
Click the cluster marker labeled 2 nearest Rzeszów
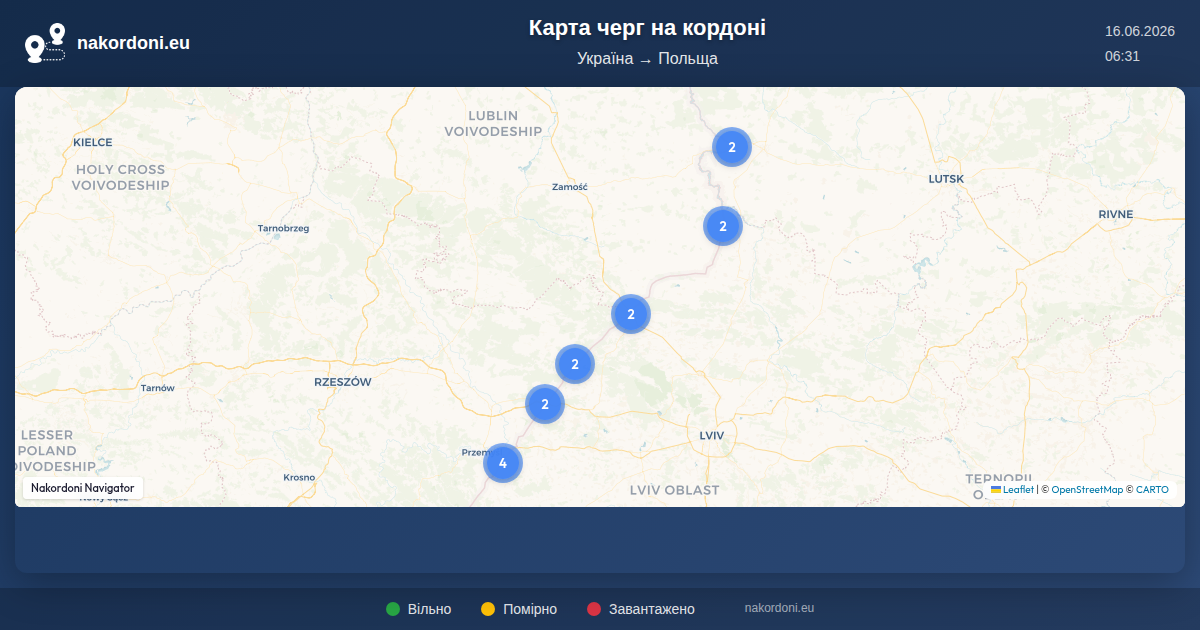click(545, 404)
